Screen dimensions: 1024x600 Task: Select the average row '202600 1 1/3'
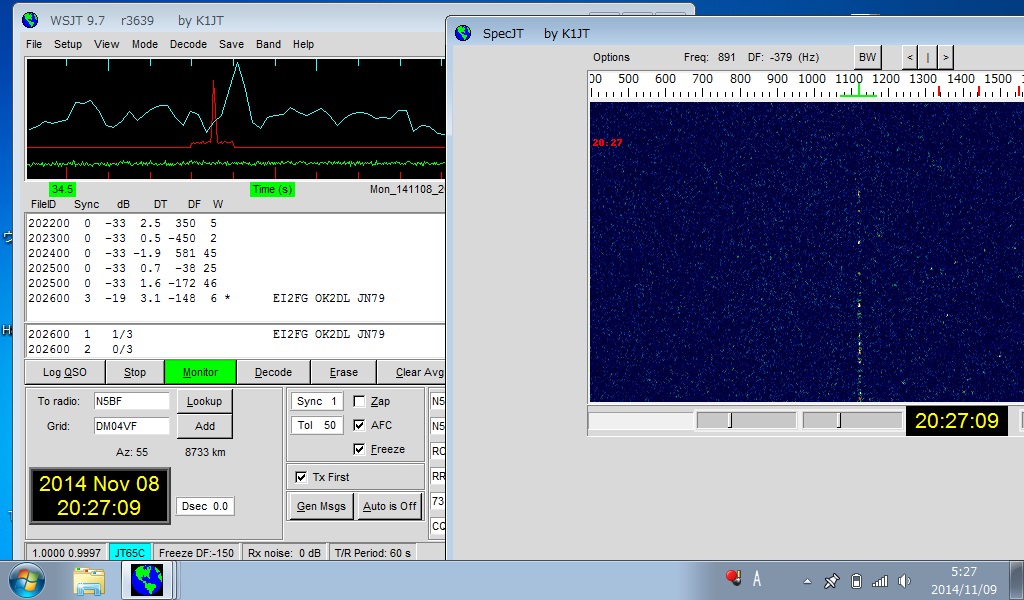point(206,334)
